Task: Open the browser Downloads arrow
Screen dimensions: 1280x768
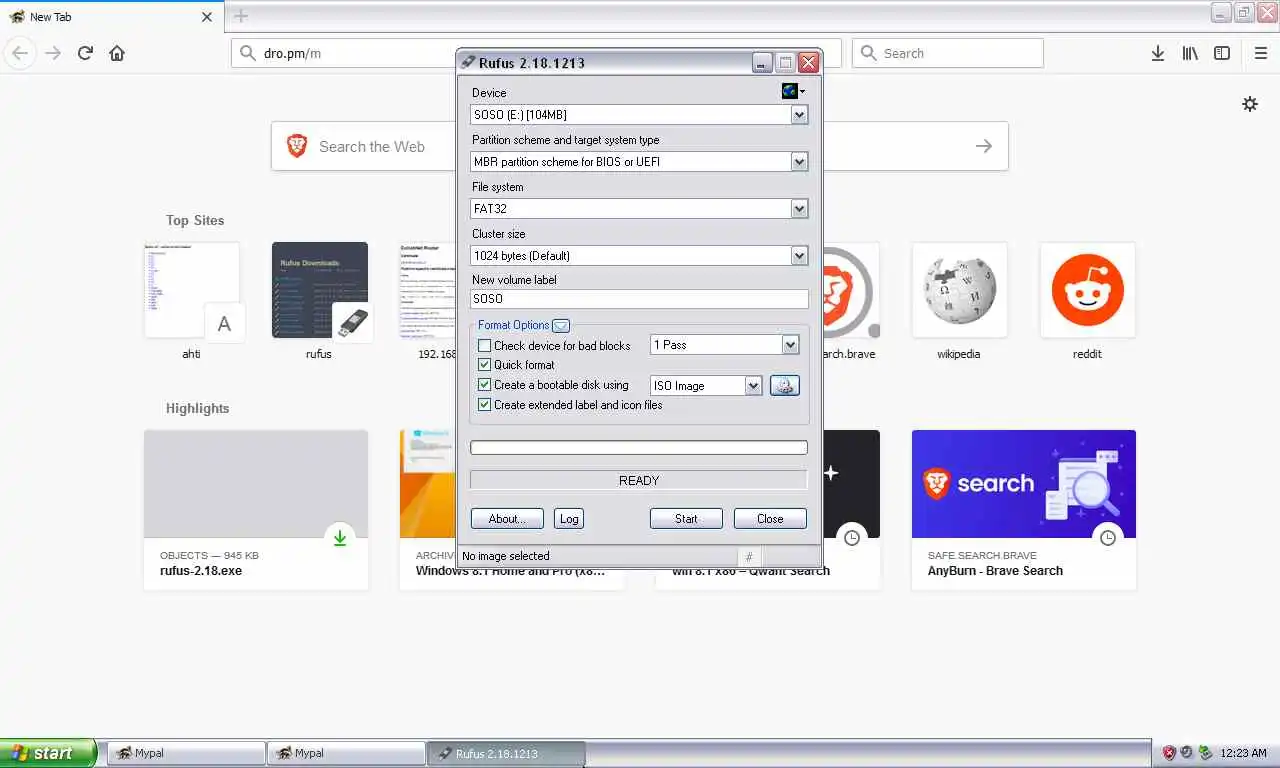Action: coord(1157,53)
